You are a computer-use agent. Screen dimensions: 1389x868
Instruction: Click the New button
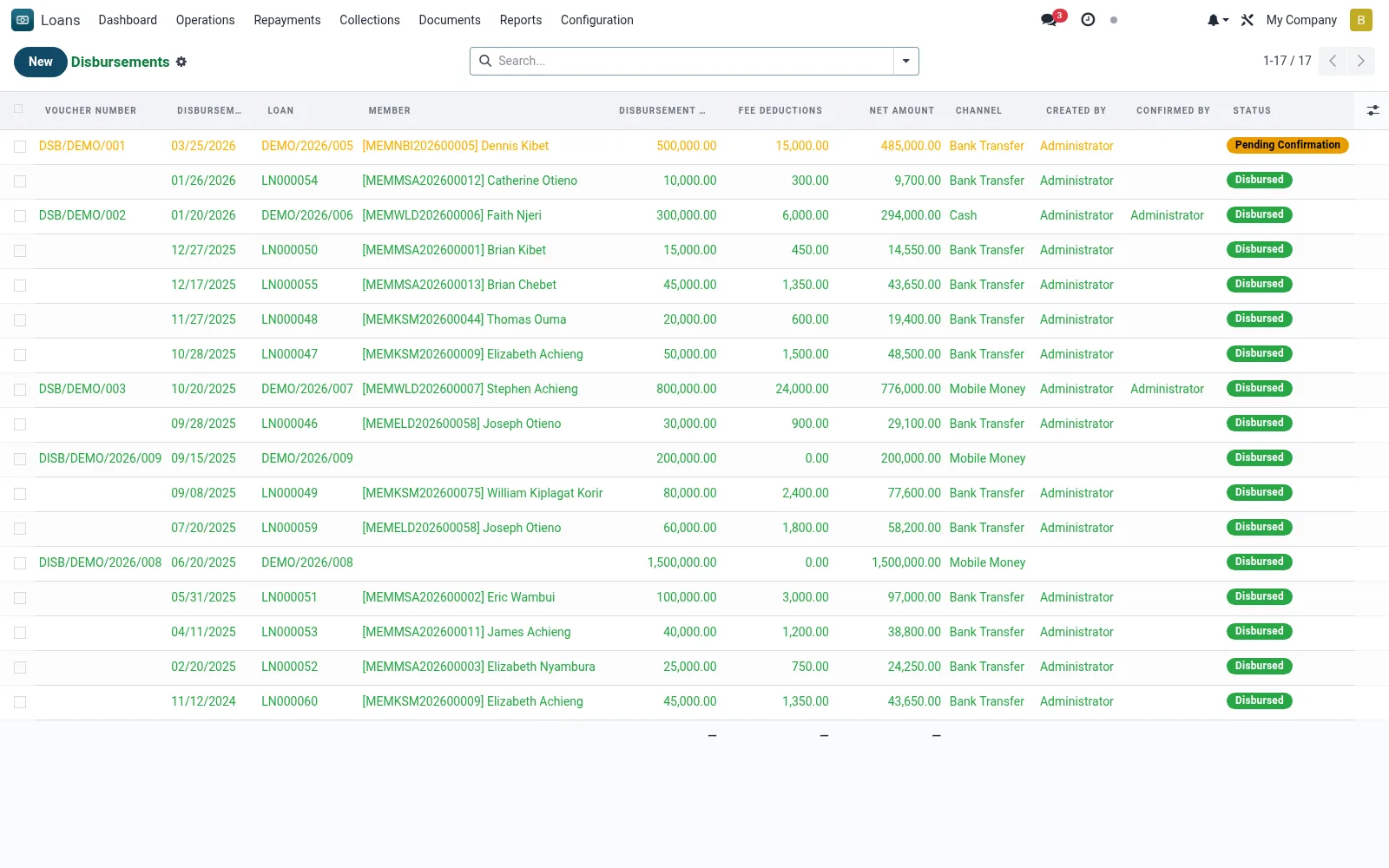pyautogui.click(x=41, y=62)
